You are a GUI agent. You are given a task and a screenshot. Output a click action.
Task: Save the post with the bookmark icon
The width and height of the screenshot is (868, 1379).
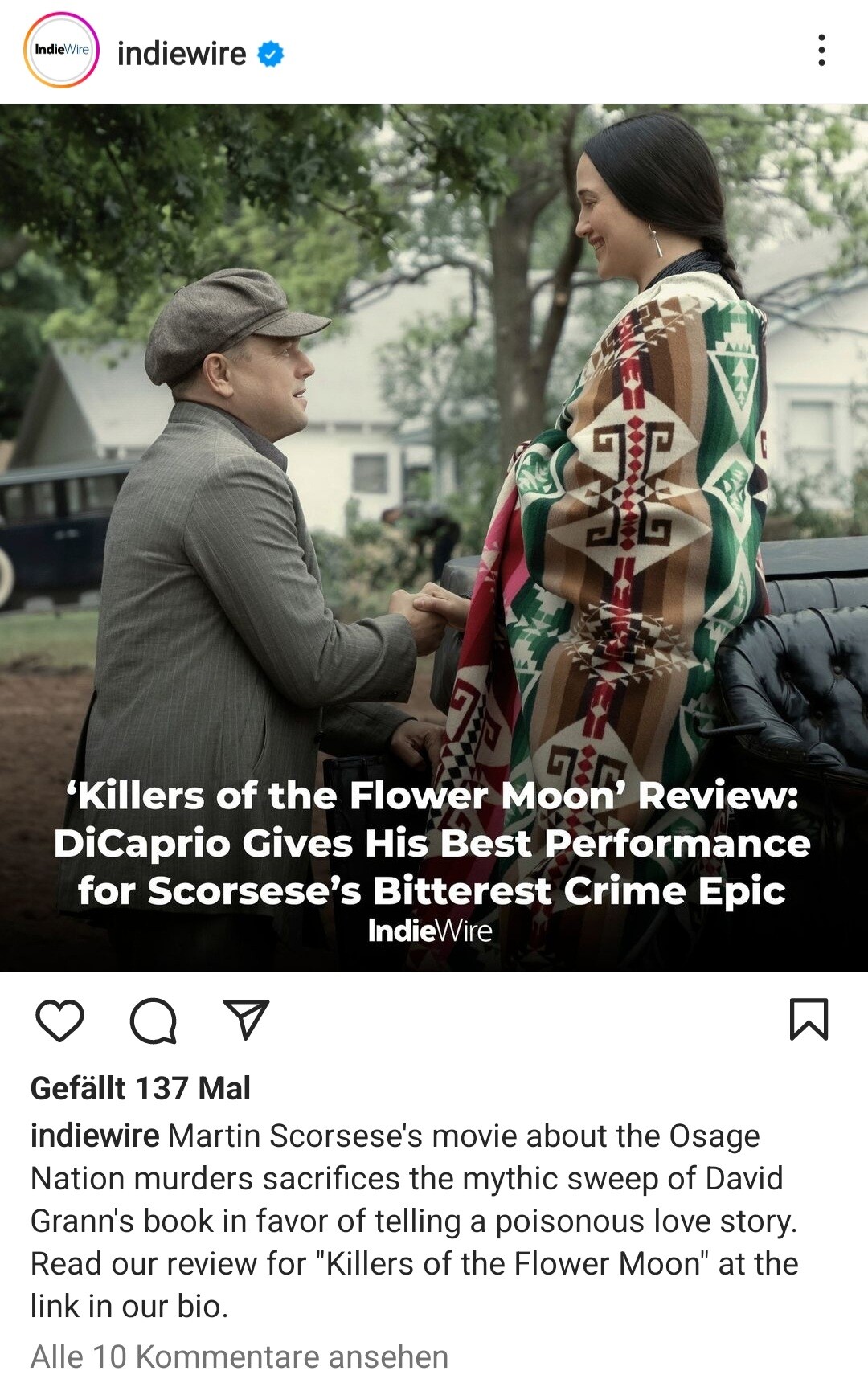[x=809, y=1019]
